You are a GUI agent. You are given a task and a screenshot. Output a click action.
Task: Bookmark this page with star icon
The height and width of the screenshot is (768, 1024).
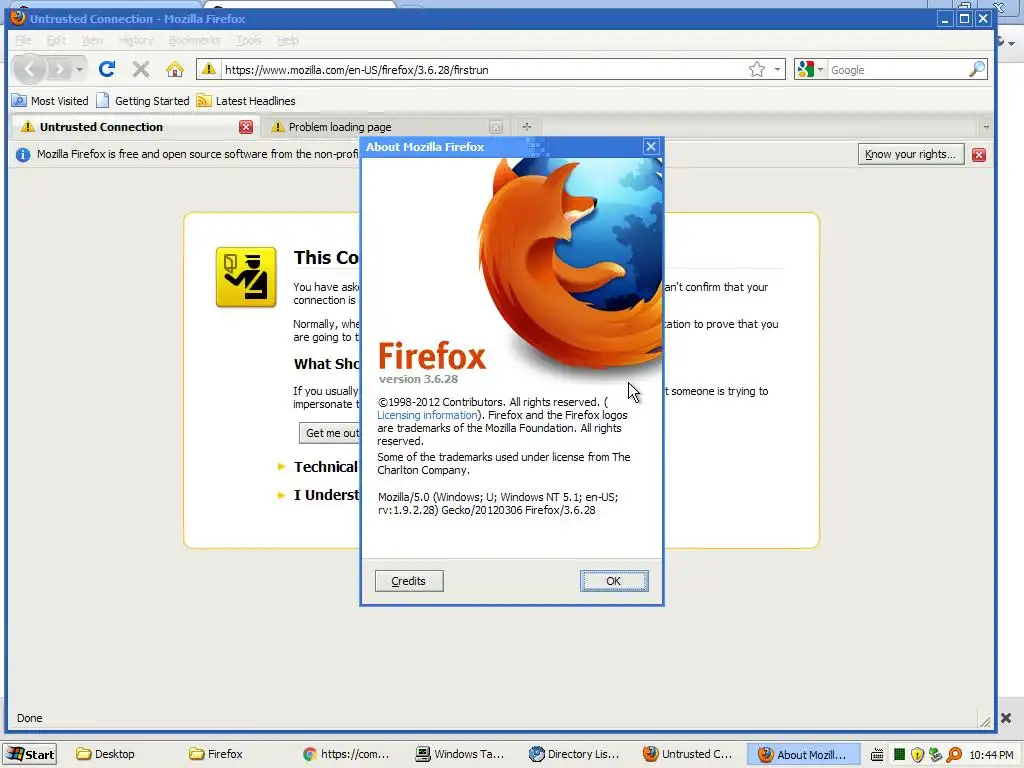(757, 69)
